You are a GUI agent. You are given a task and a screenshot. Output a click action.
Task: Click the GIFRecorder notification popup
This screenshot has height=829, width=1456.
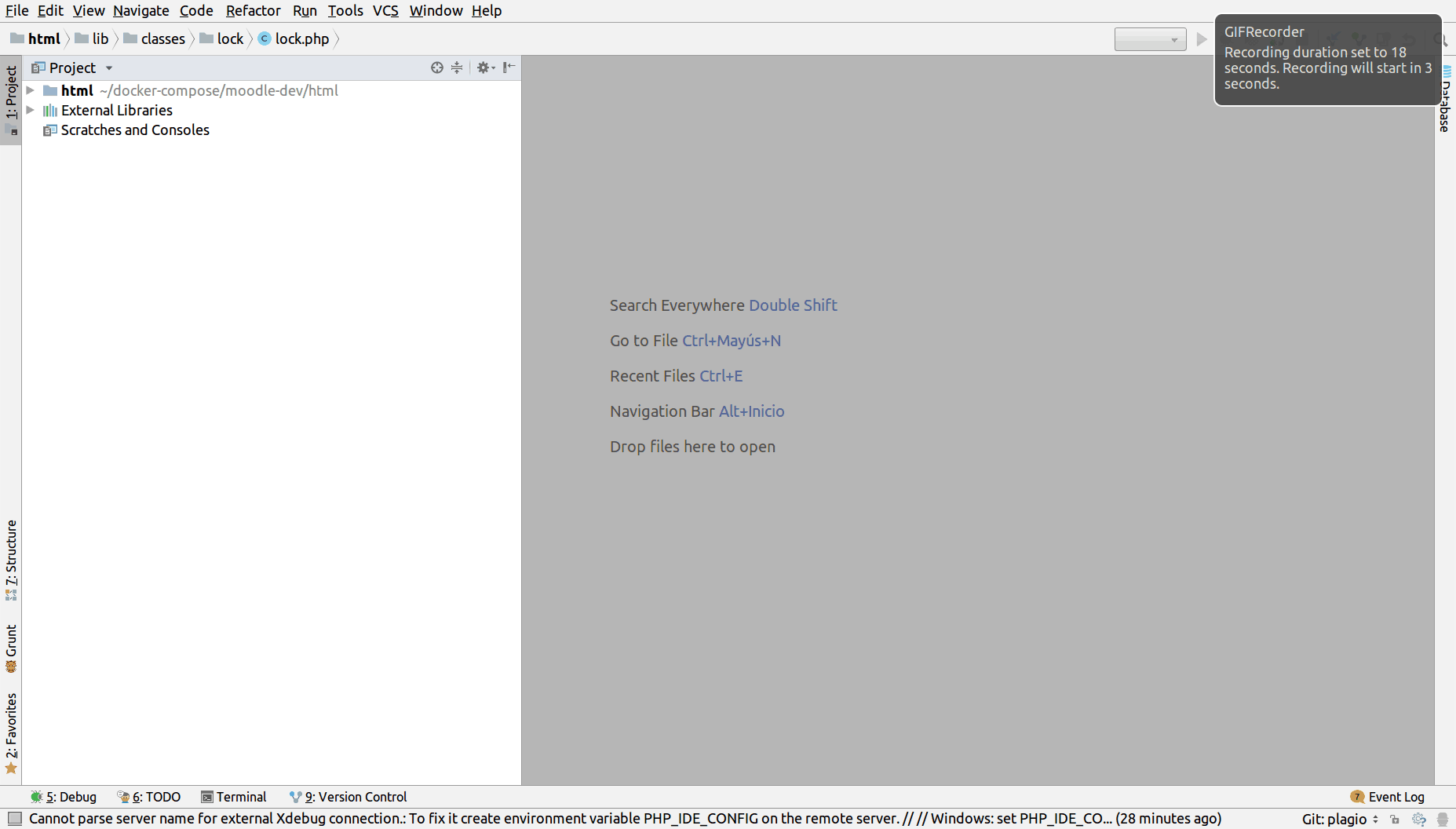(1328, 60)
